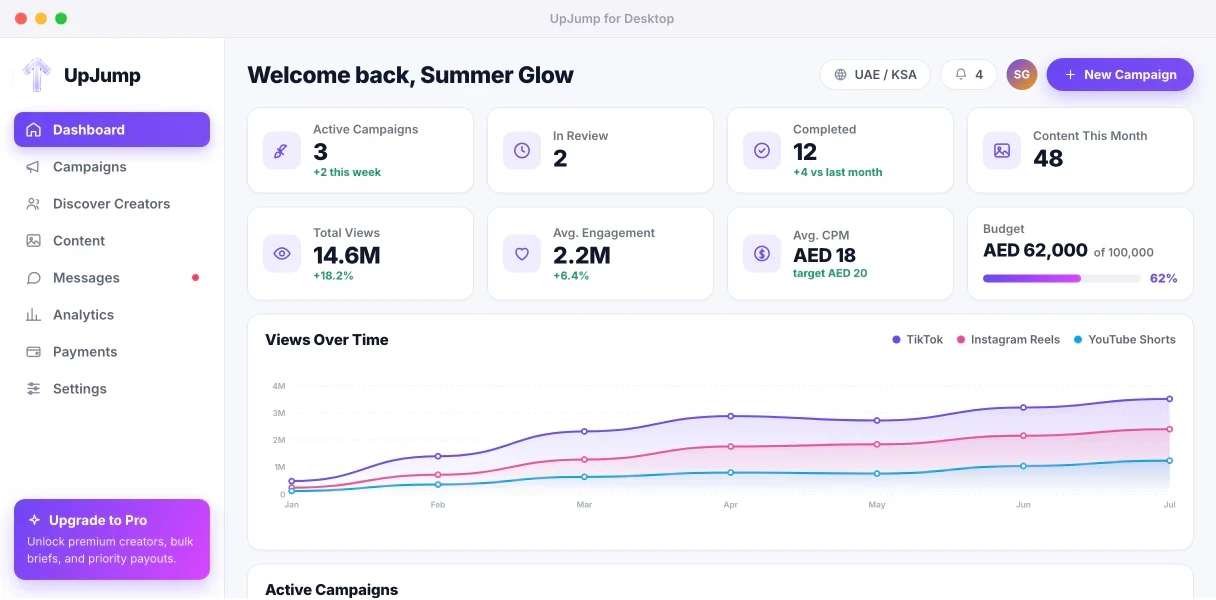
Task: Click the '+18.2%' views change text
Action: [x=333, y=275]
